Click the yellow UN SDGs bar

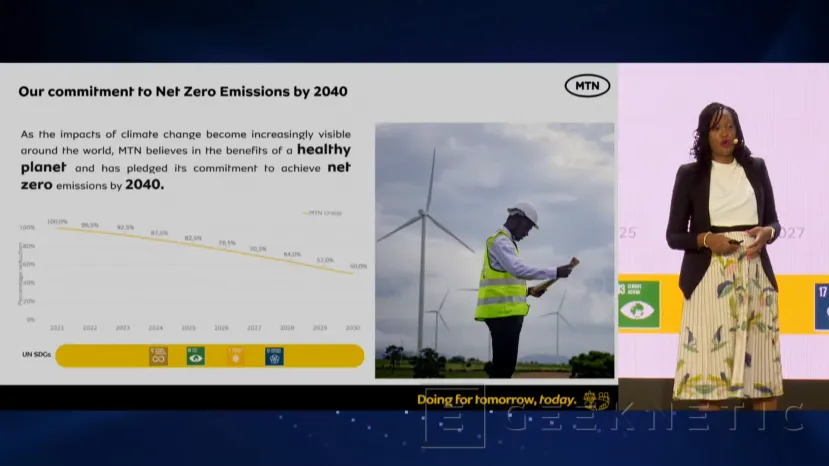pos(210,356)
